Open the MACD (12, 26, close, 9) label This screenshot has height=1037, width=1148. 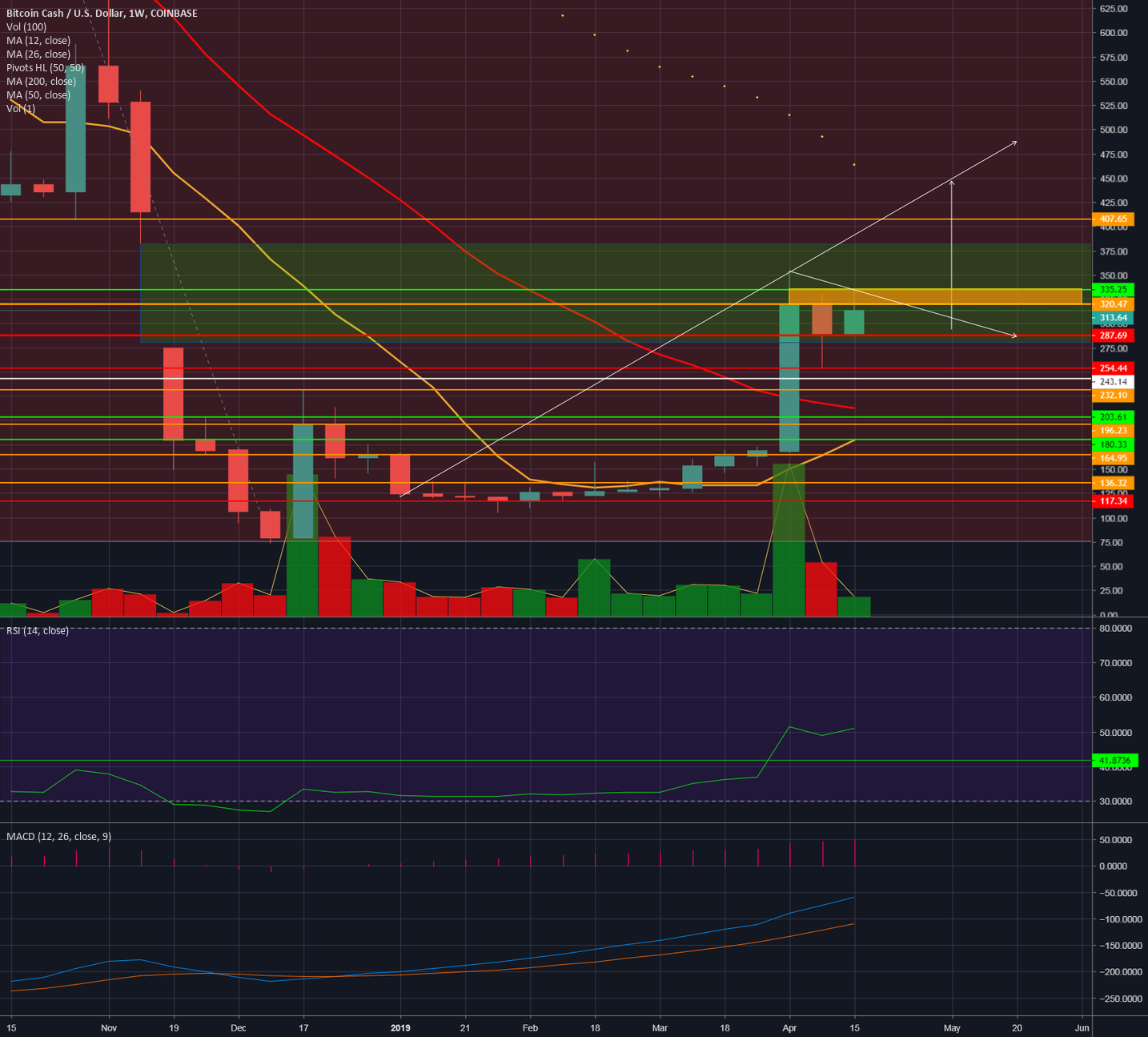point(58,836)
